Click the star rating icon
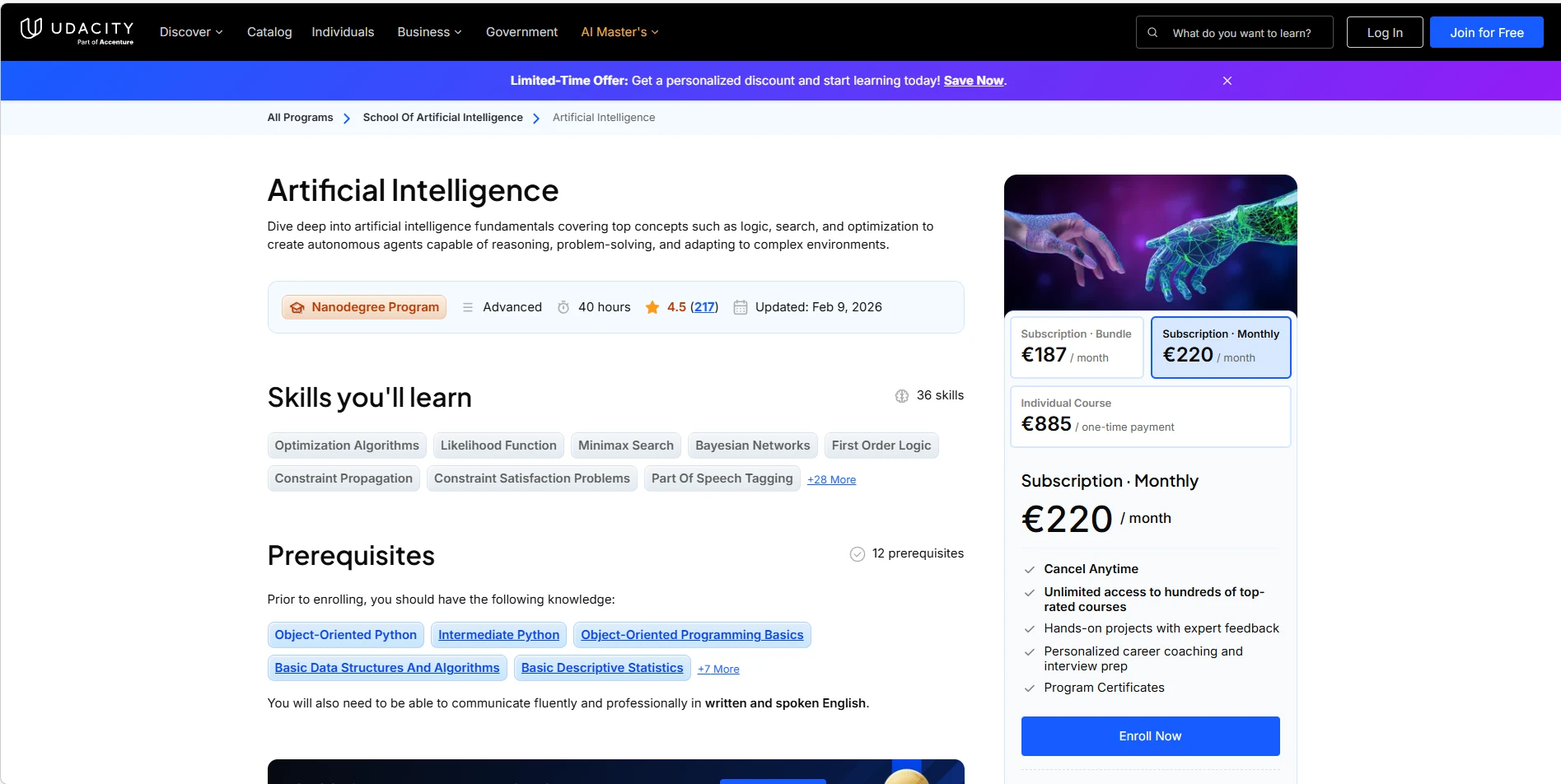Screen dimensions: 1561x784 (653, 306)
